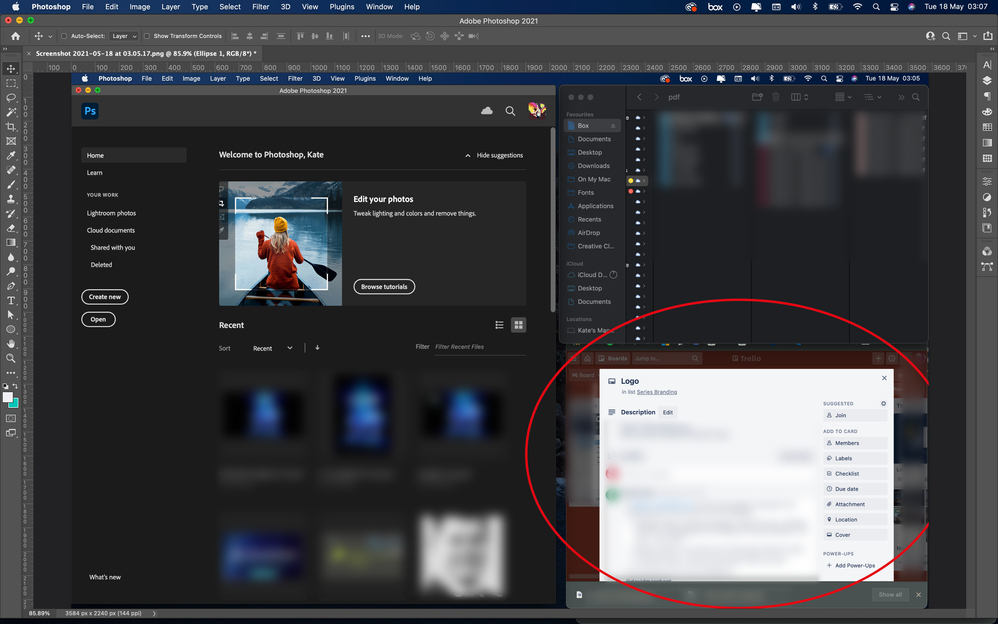Screen dimensions: 998x624
Task: Open the Paths panel icon in right dock
Action: [x=987, y=267]
